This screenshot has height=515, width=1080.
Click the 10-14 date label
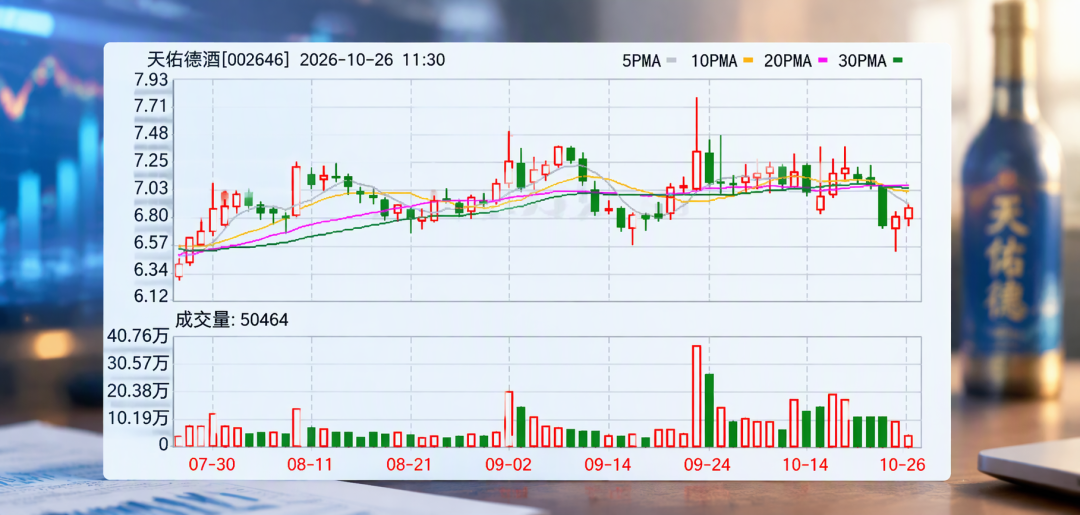pyautogui.click(x=805, y=465)
